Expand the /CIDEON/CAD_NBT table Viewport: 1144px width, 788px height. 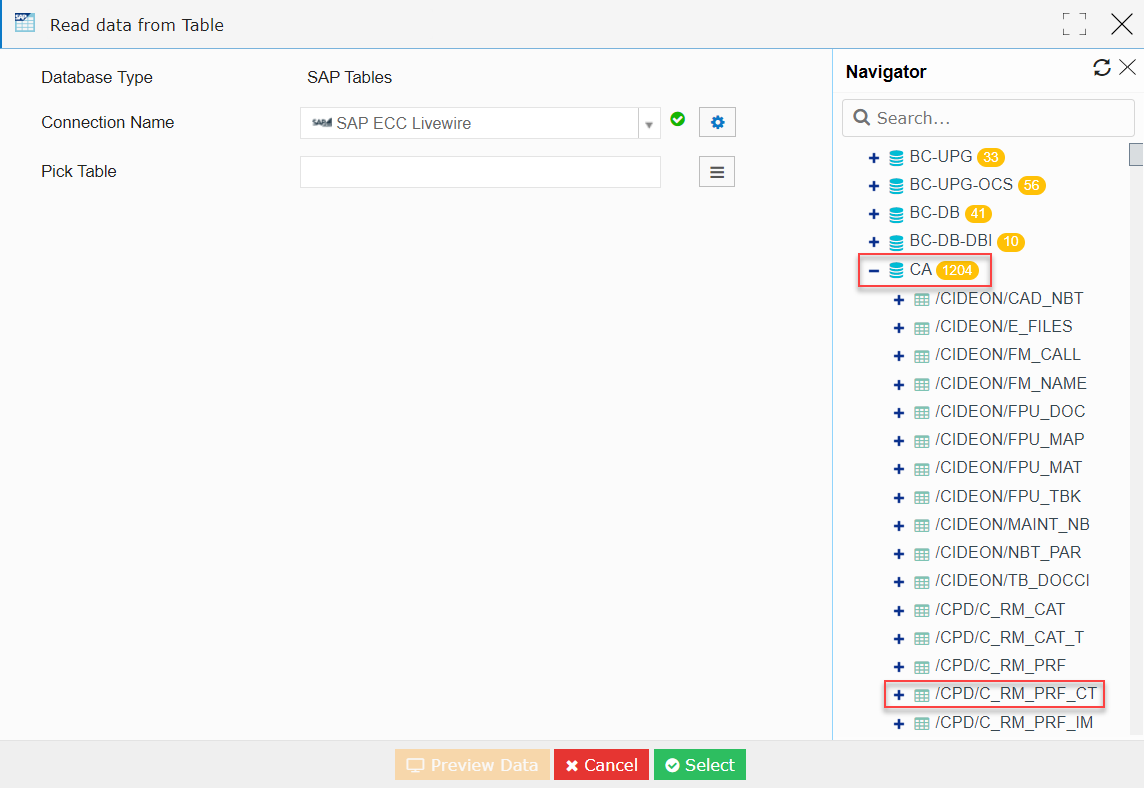899,300
